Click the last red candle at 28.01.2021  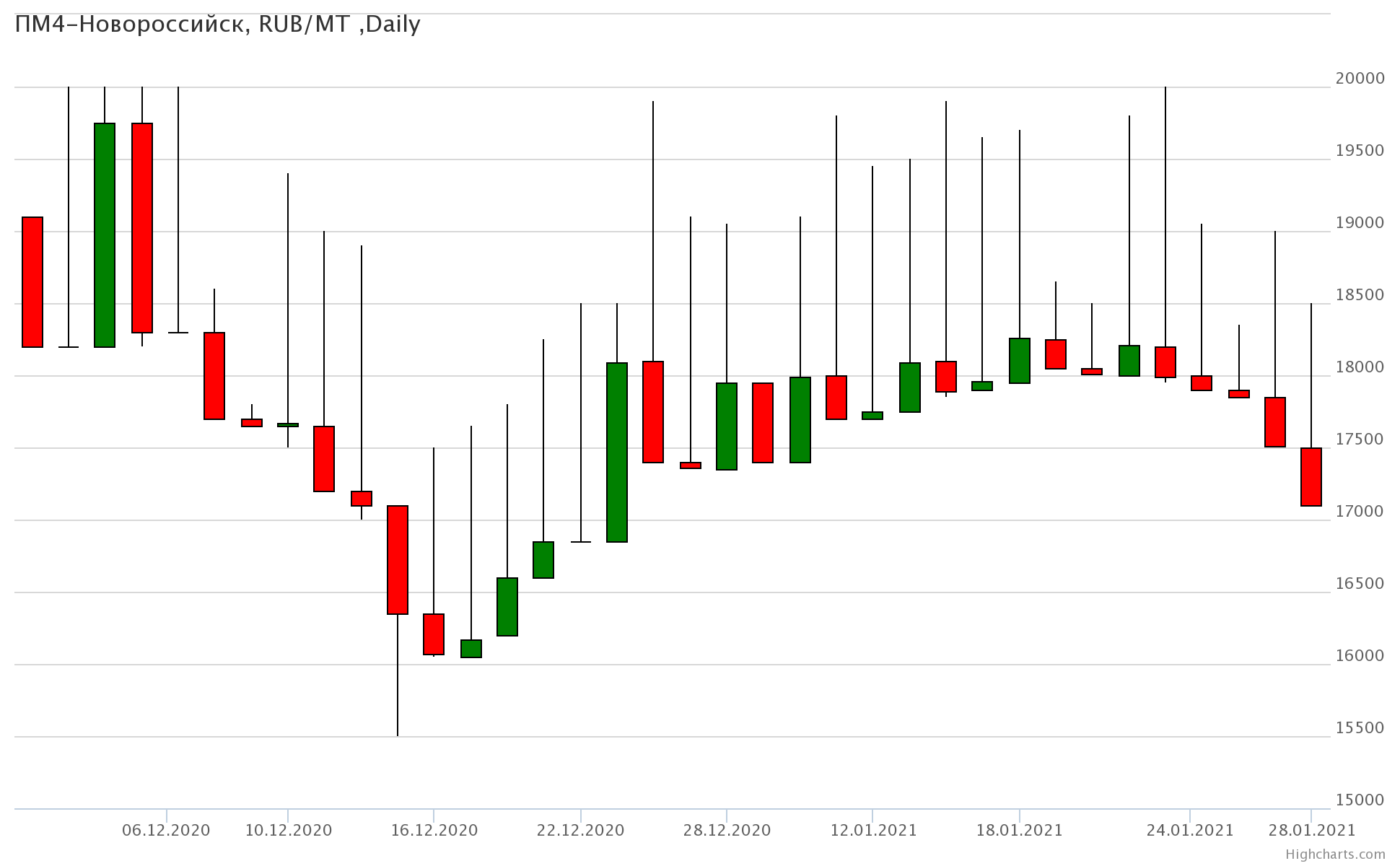click(1311, 477)
